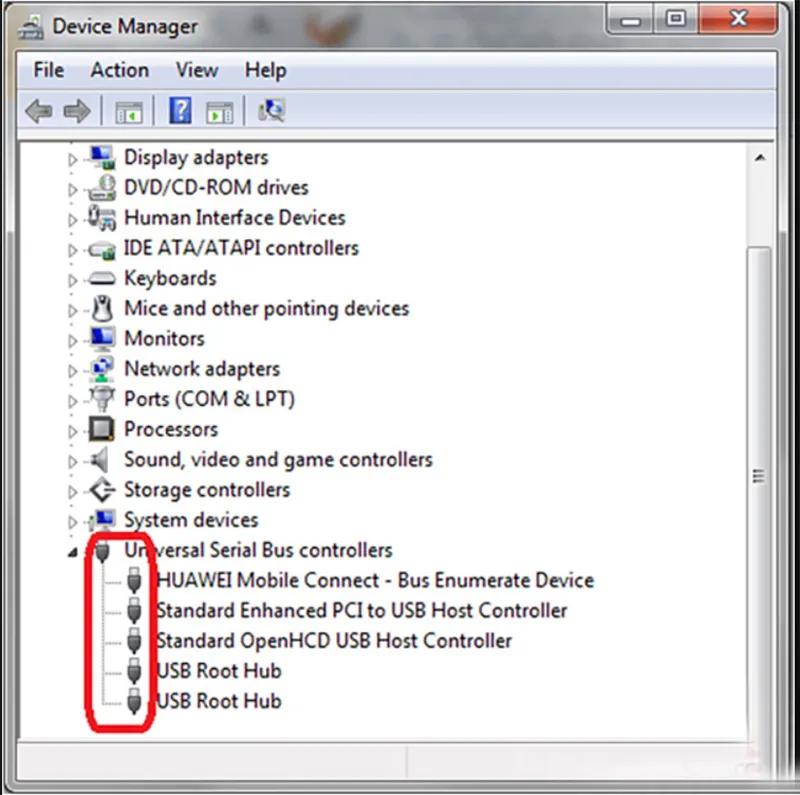
Task: Select Standard Enhanced PCI to USB Host Controller
Action: (361, 610)
